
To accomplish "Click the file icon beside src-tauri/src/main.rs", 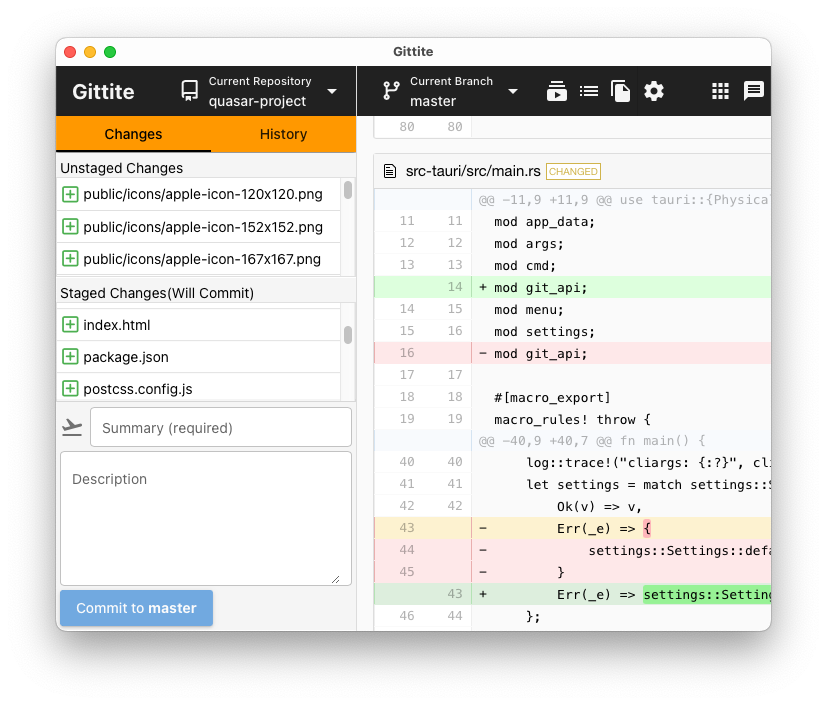I will tap(390, 171).
